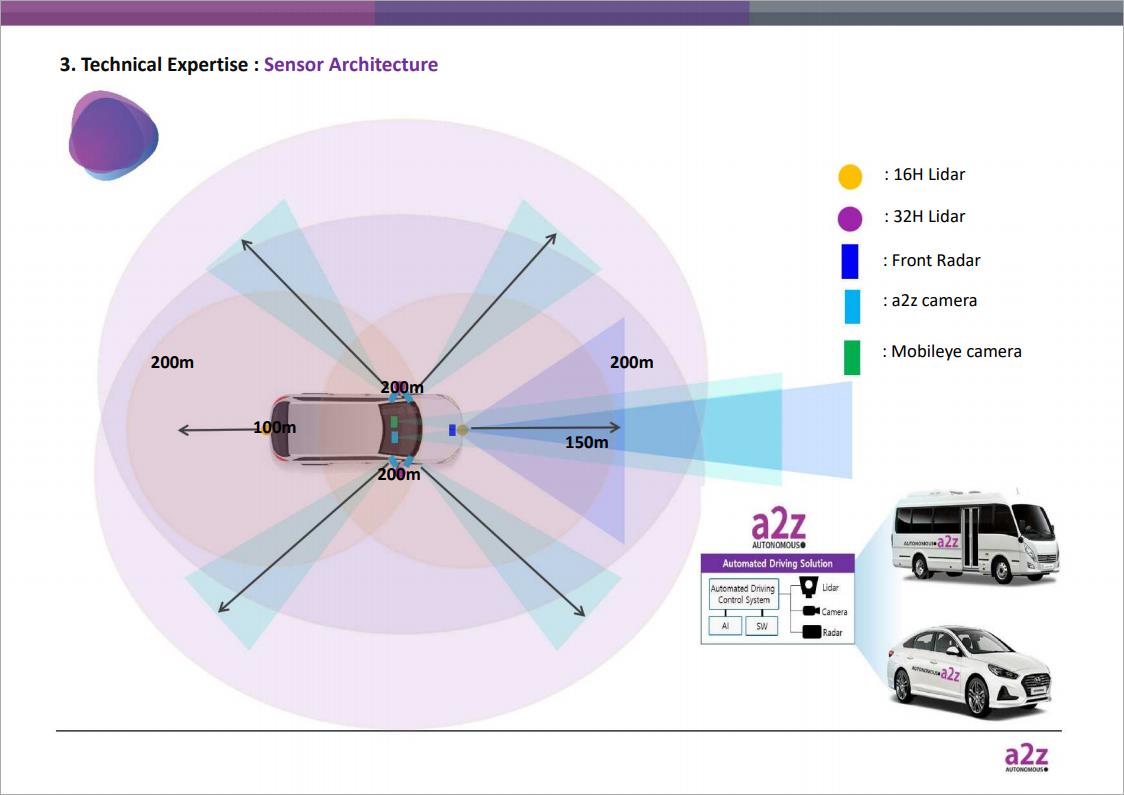Click the blue Front Radar legend swatch
This screenshot has height=795, width=1124.
pyautogui.click(x=849, y=262)
